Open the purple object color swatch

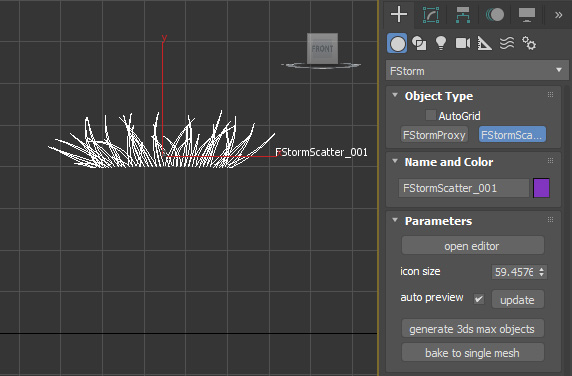tap(541, 188)
